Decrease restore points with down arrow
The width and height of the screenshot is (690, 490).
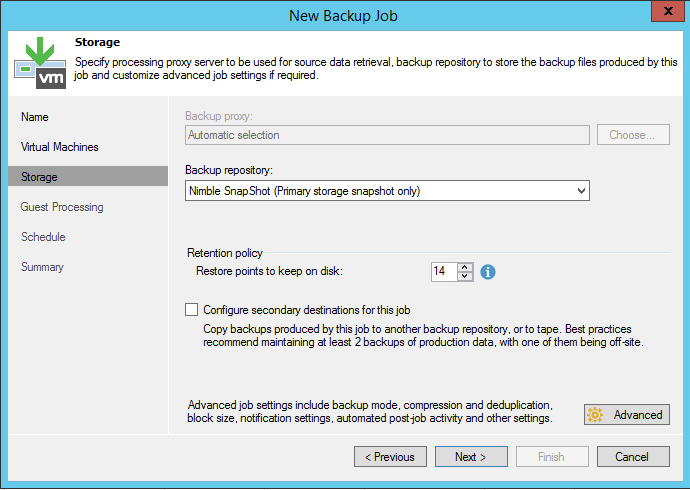[x=465, y=276]
